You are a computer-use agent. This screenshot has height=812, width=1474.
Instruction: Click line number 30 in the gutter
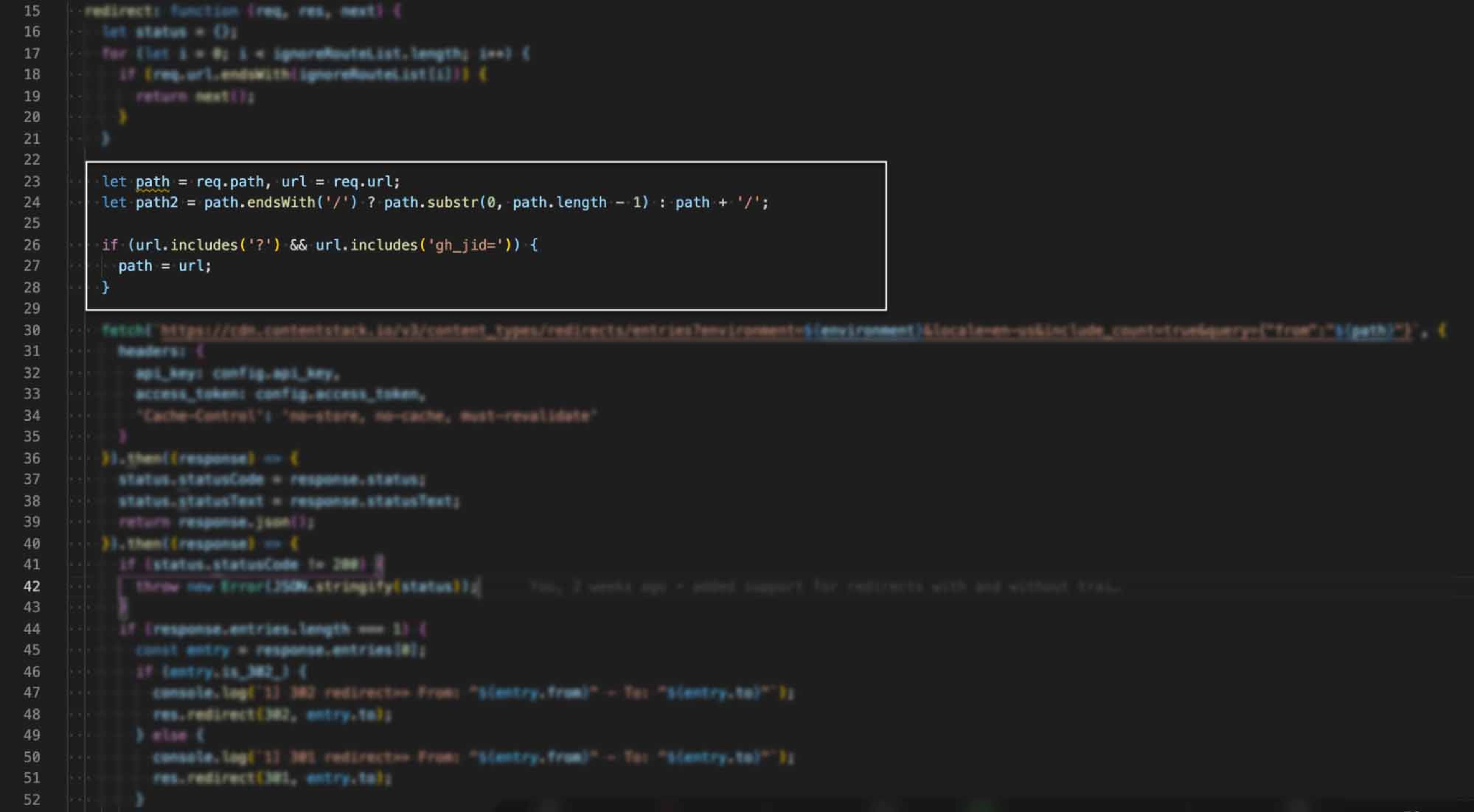click(x=32, y=330)
